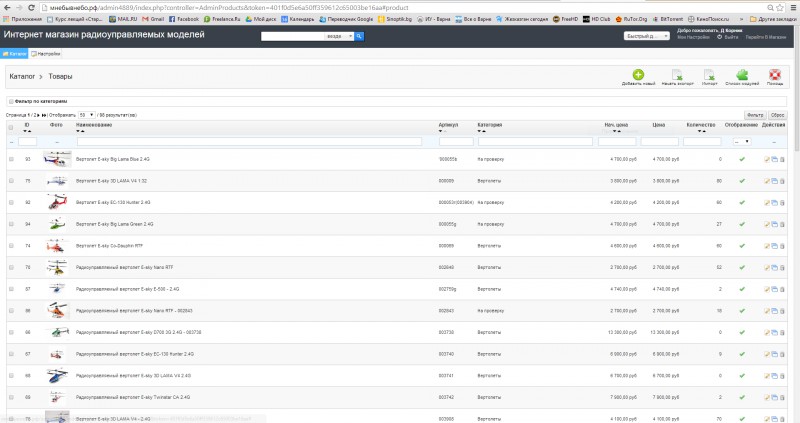The width and height of the screenshot is (800, 423).
Task: Open the Catalog tab
Action: pos(14,54)
